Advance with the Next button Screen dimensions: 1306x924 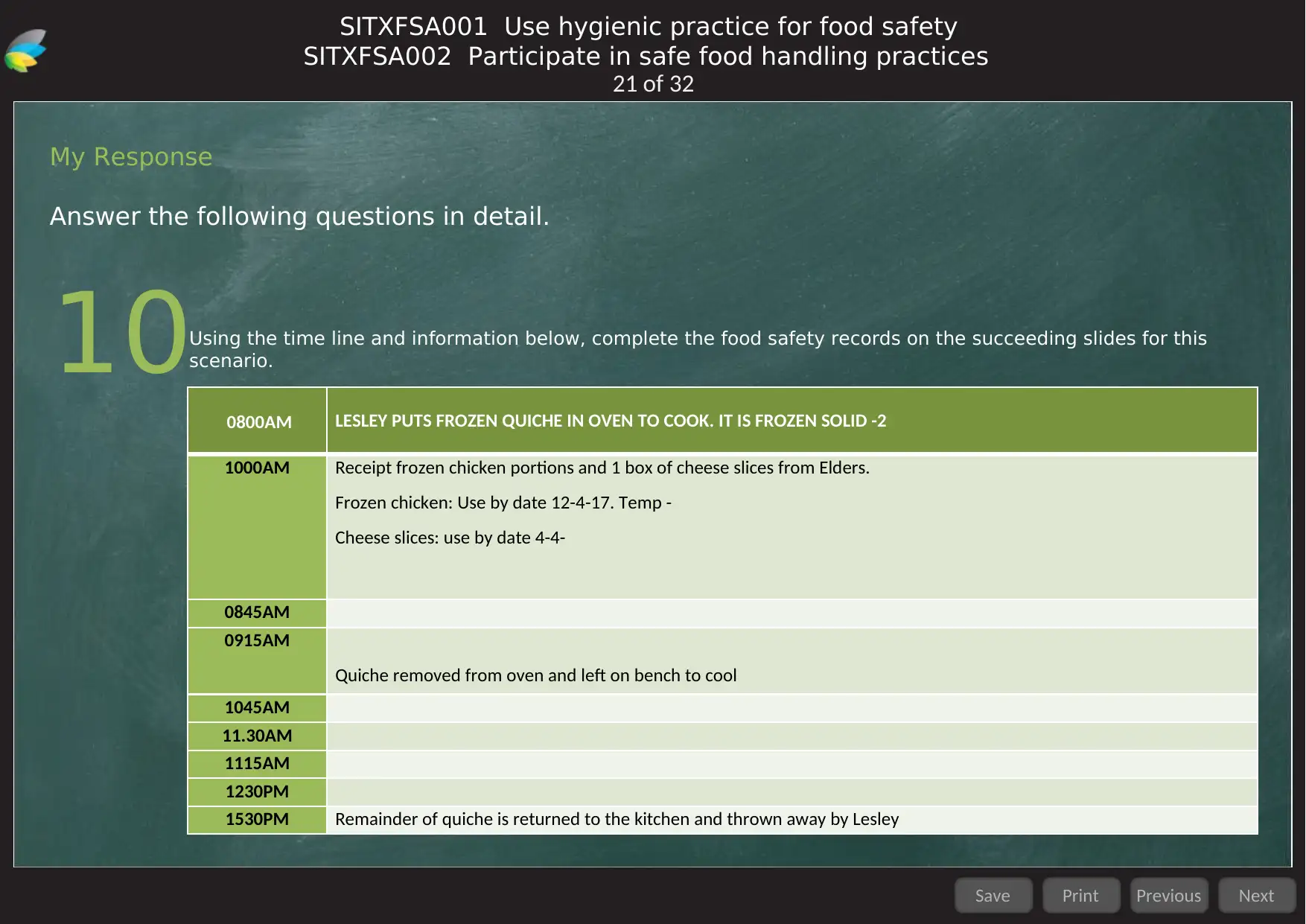coord(1256,895)
